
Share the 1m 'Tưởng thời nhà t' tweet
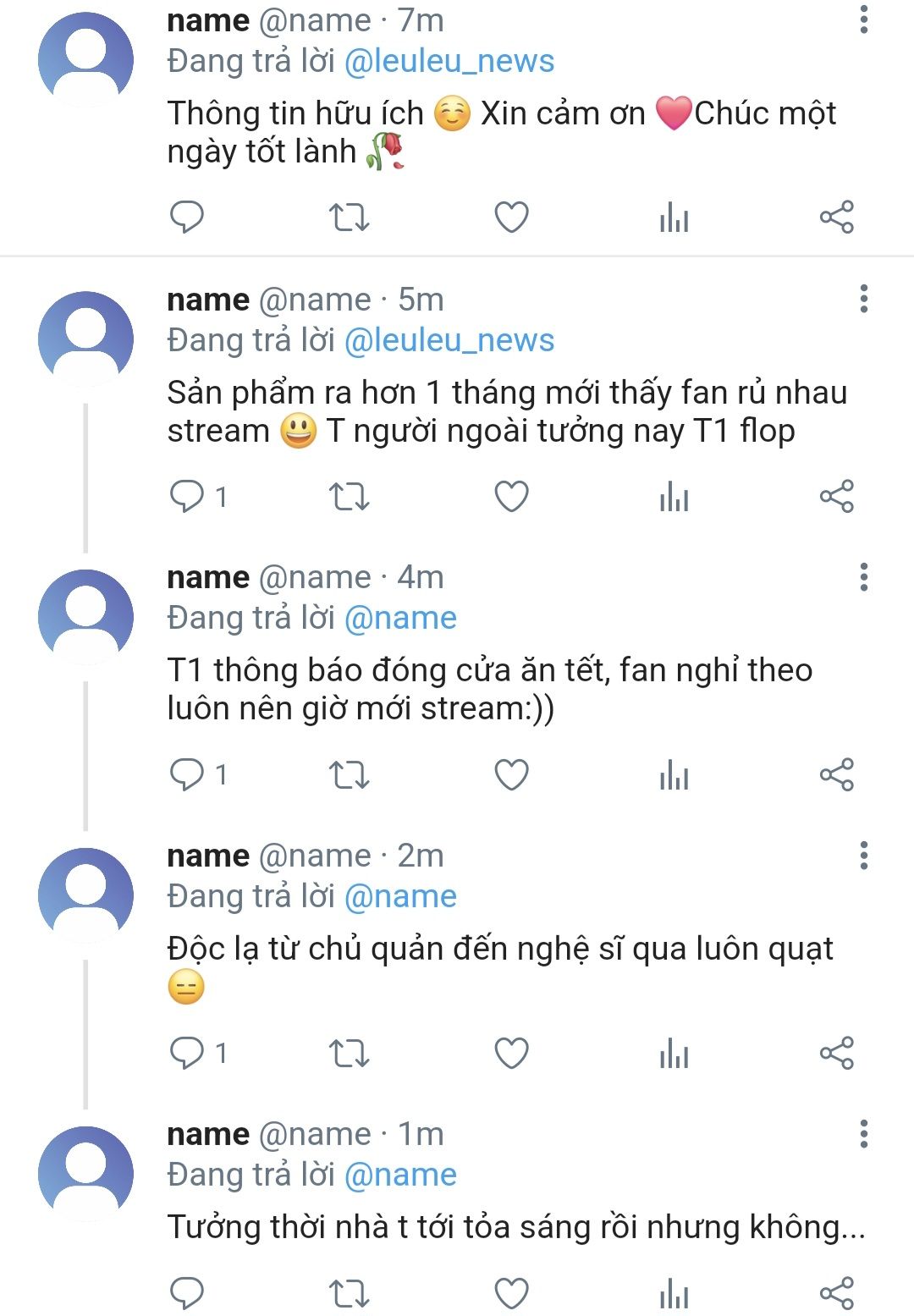pos(836,1292)
